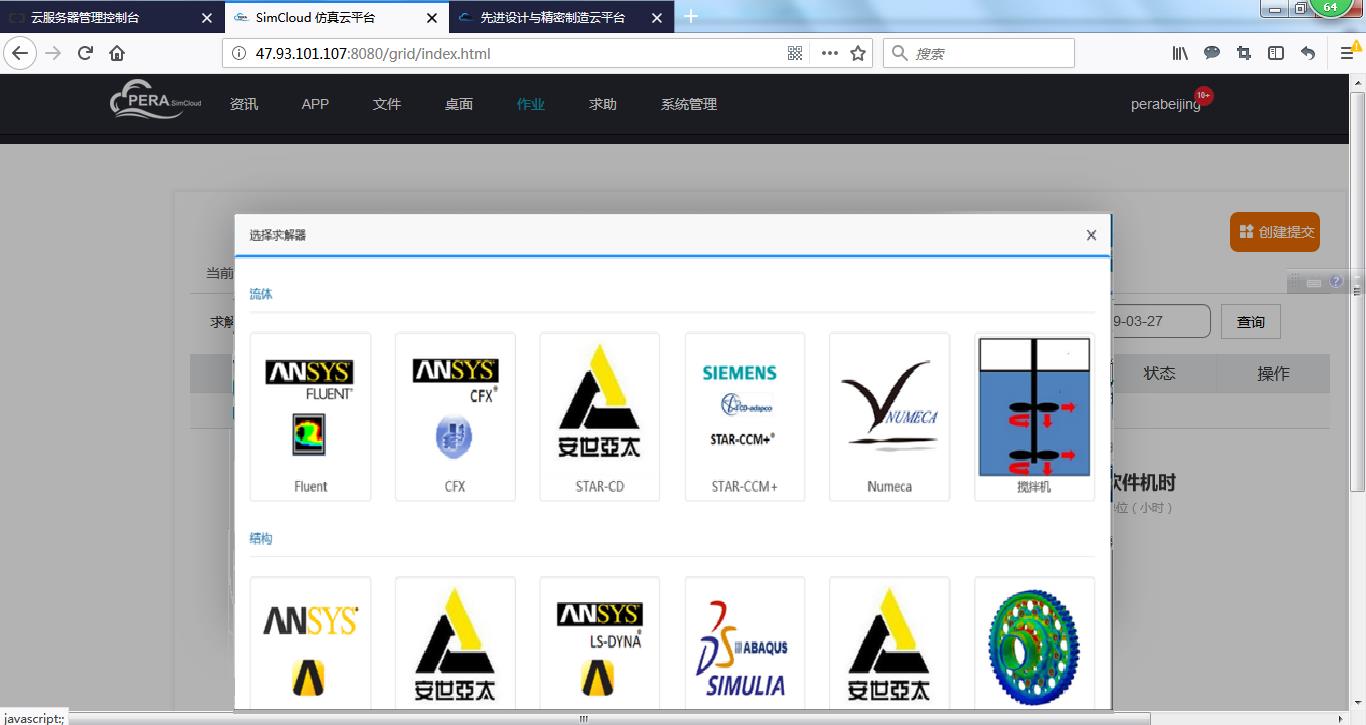This screenshot has width=1366, height=725.
Task: Click the date input field ending 03-27
Action: [x=1160, y=322]
